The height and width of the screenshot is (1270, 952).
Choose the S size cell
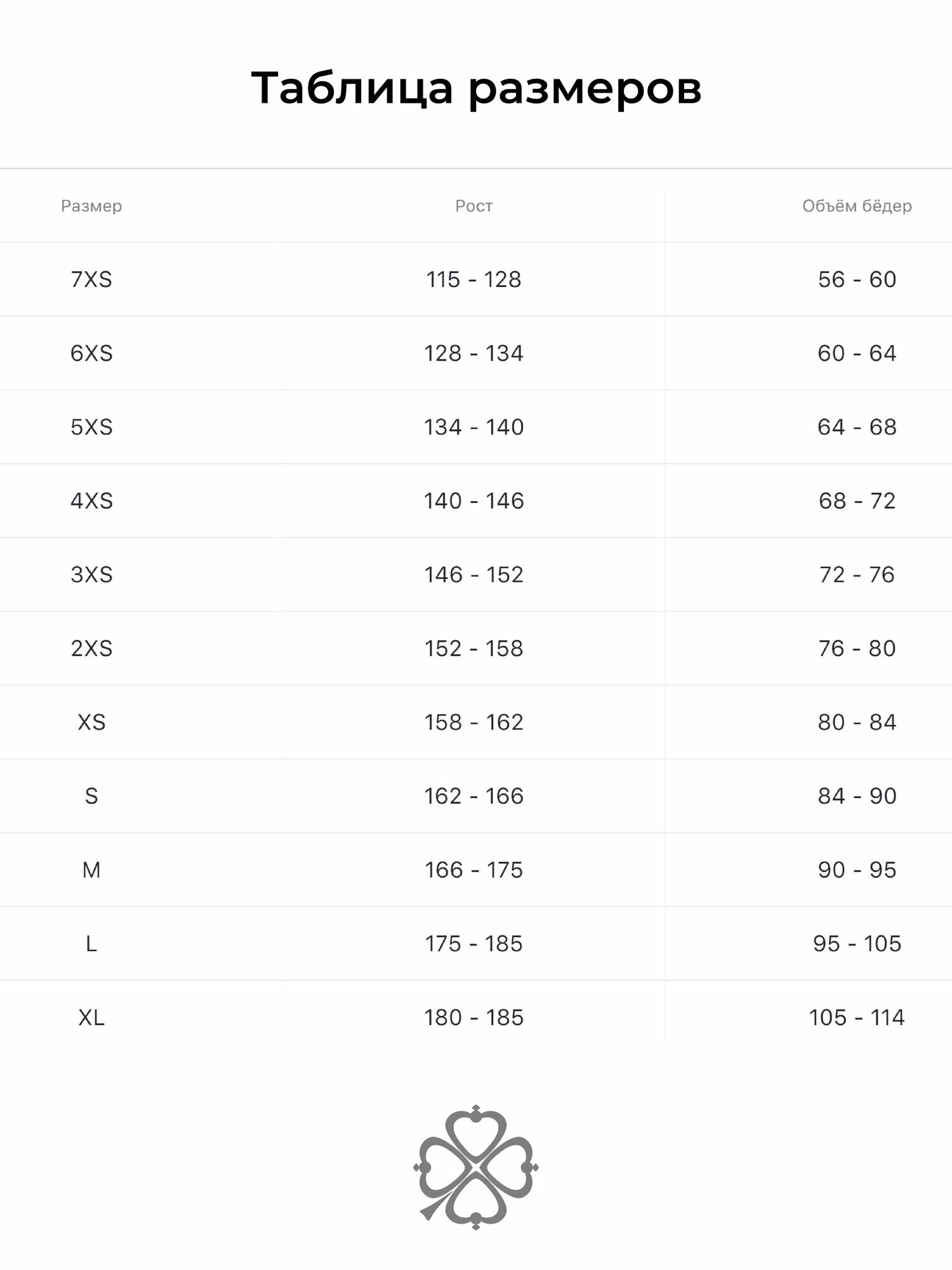tap(91, 796)
